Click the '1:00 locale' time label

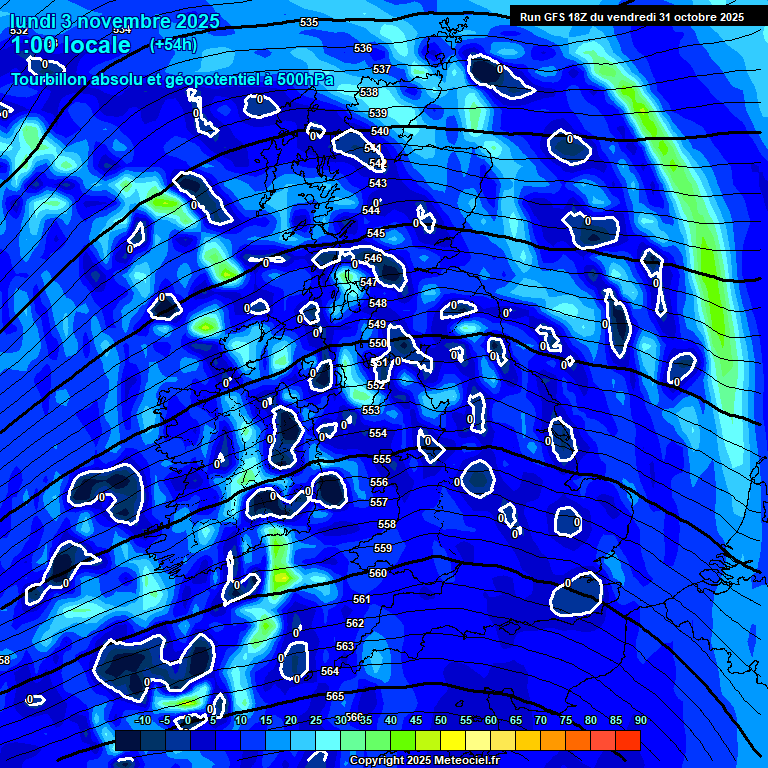pyautogui.click(x=71, y=45)
